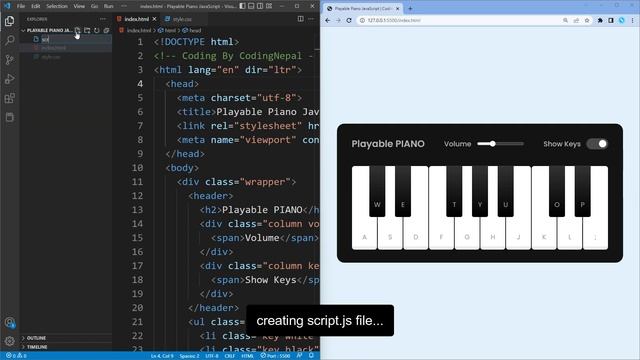Open the Explorer view in activity bar
Viewport: 640px width, 360px height.
(x=10, y=21)
